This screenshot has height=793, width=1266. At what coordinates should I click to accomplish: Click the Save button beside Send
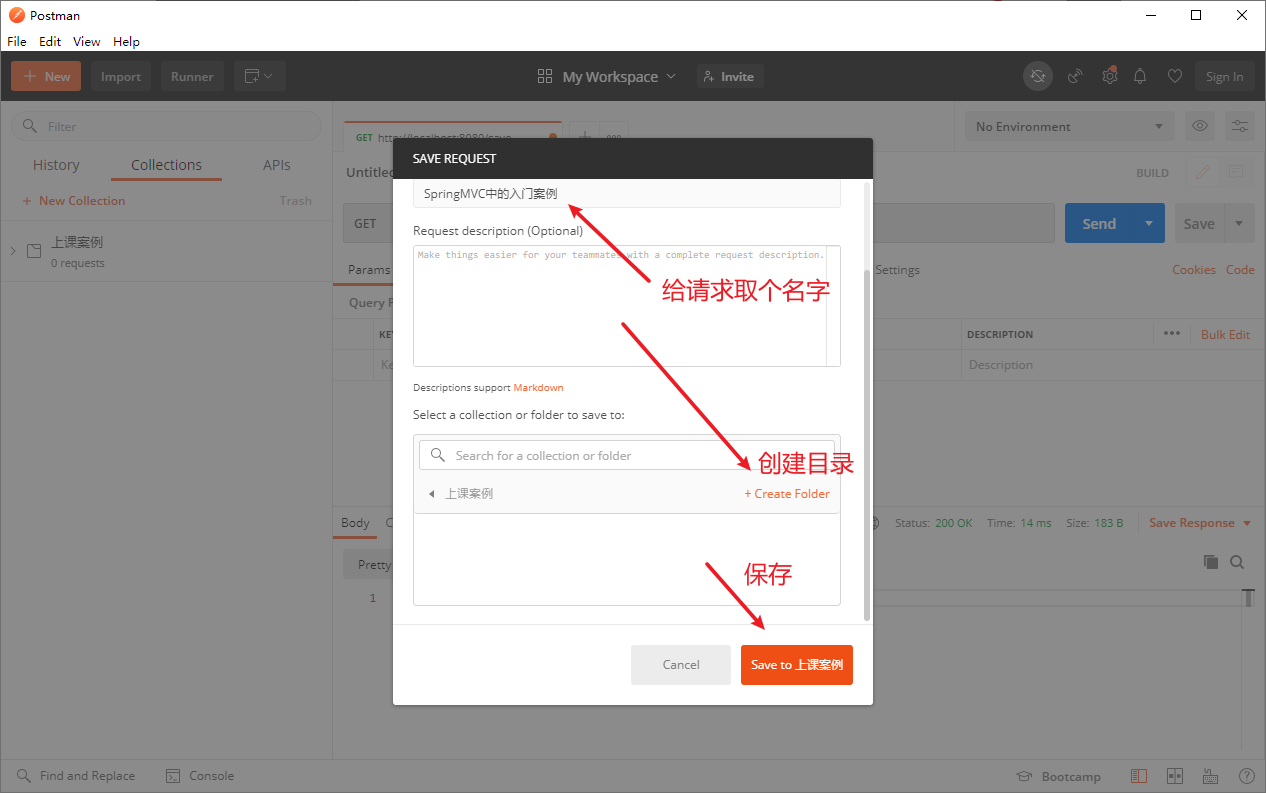(1199, 223)
